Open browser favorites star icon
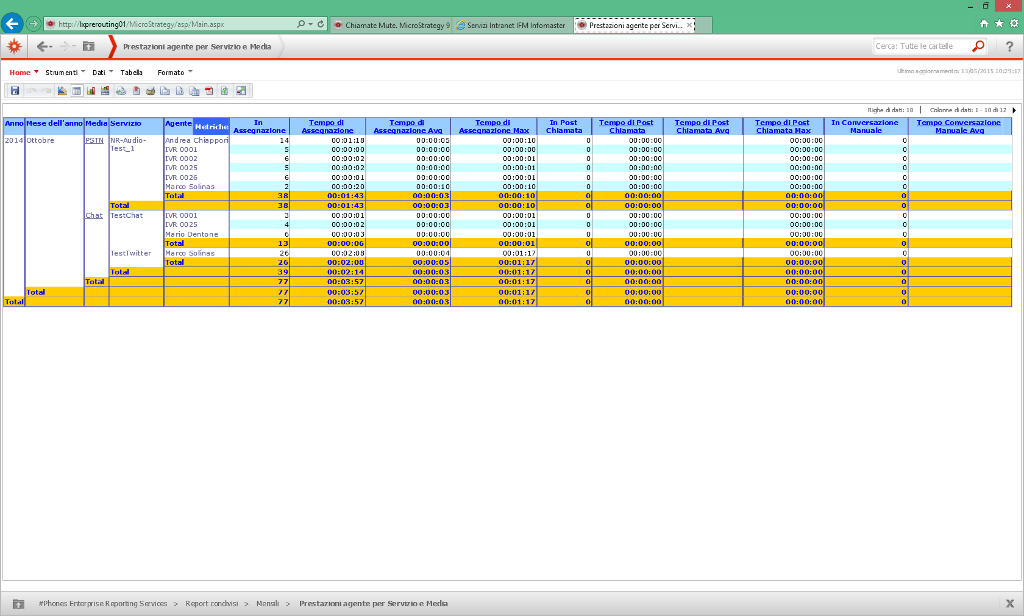Viewport: 1024px width, 616px height. point(999,24)
